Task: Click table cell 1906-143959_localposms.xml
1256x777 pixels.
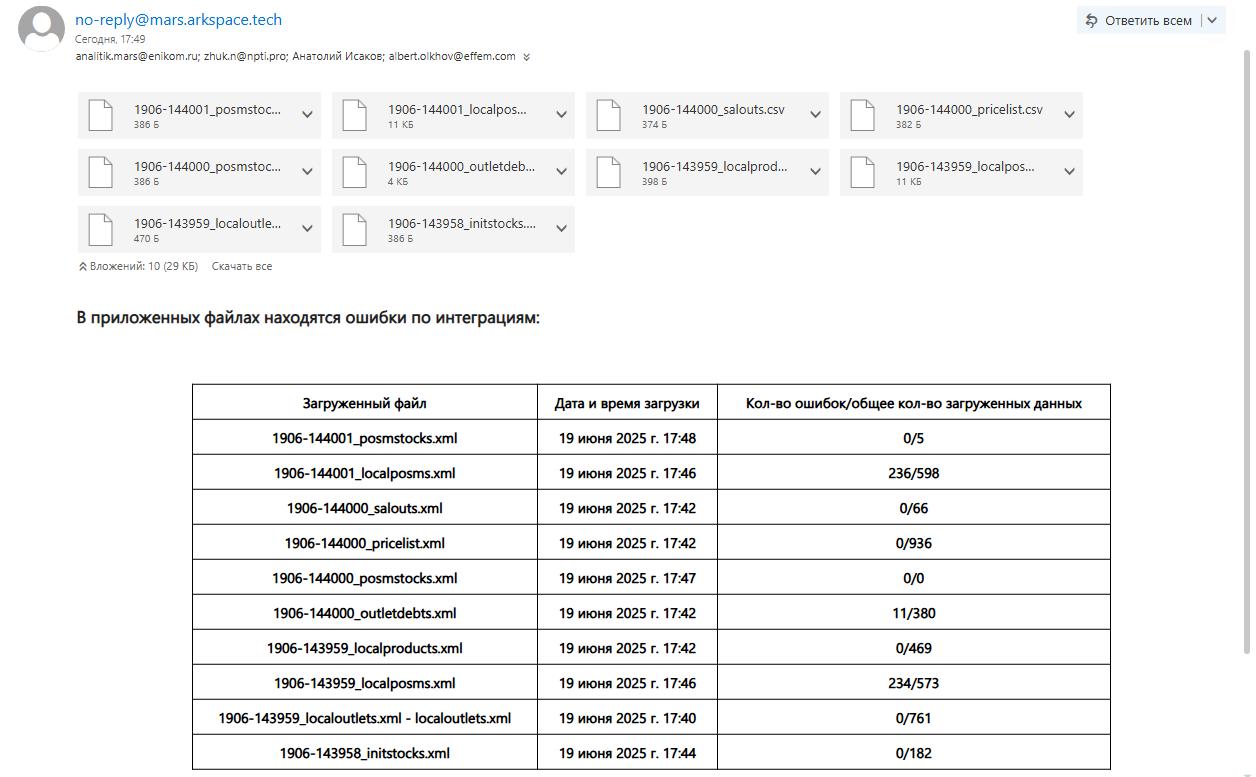Action: pyautogui.click(x=365, y=683)
